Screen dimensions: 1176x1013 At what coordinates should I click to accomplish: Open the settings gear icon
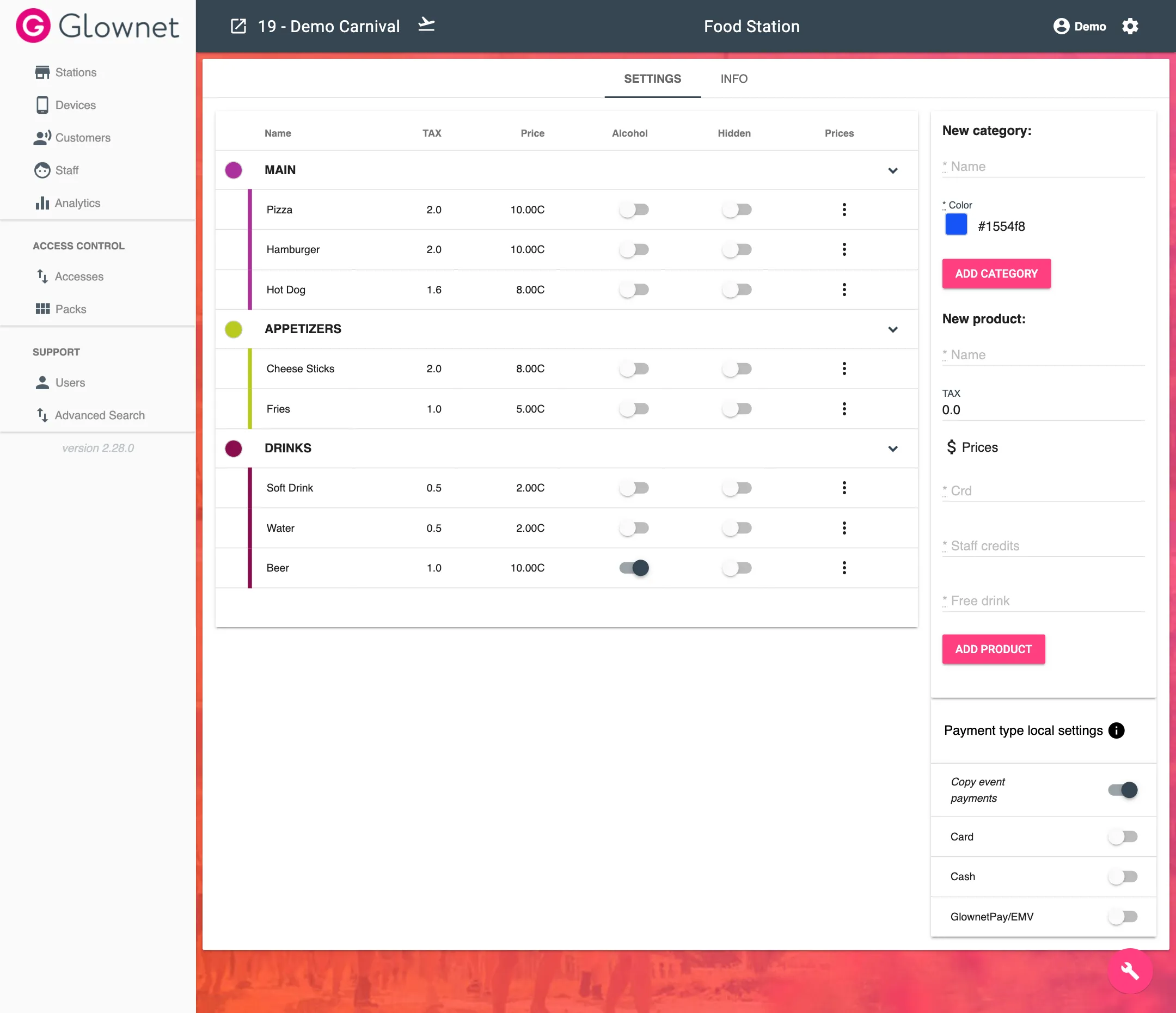(x=1130, y=26)
